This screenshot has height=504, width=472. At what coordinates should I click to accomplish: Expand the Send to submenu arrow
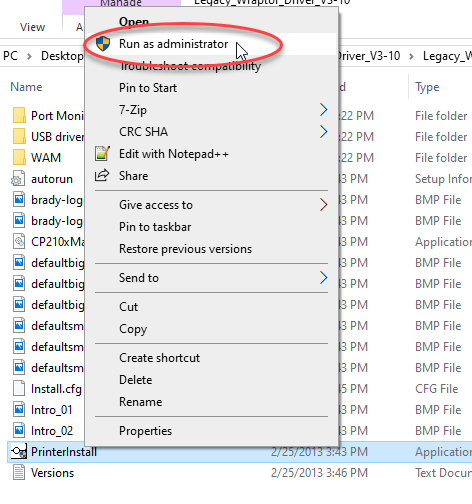click(323, 278)
